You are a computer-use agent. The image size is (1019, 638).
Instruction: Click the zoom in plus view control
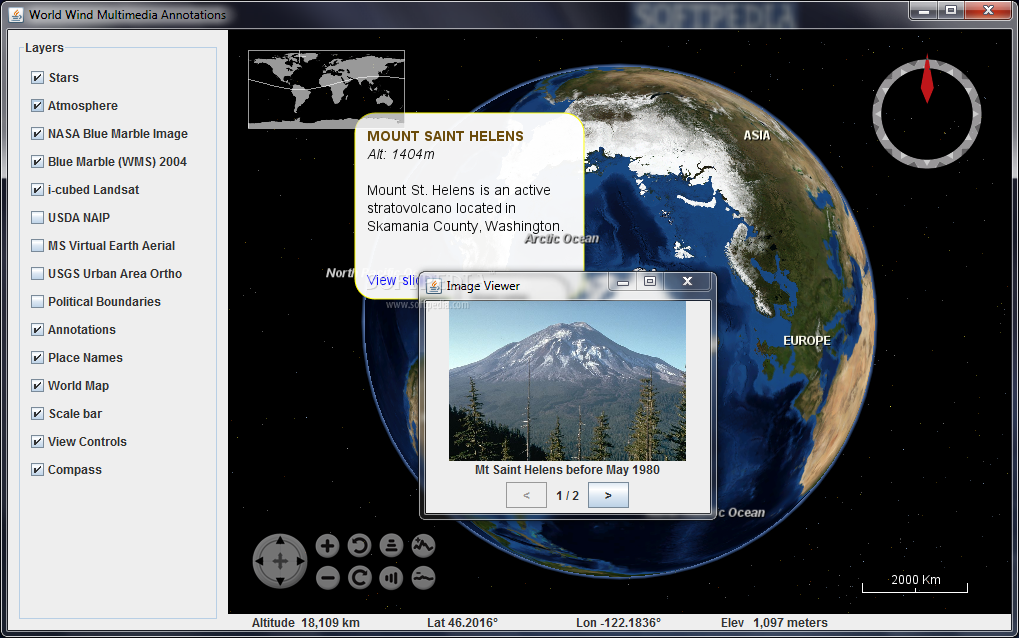[x=328, y=546]
